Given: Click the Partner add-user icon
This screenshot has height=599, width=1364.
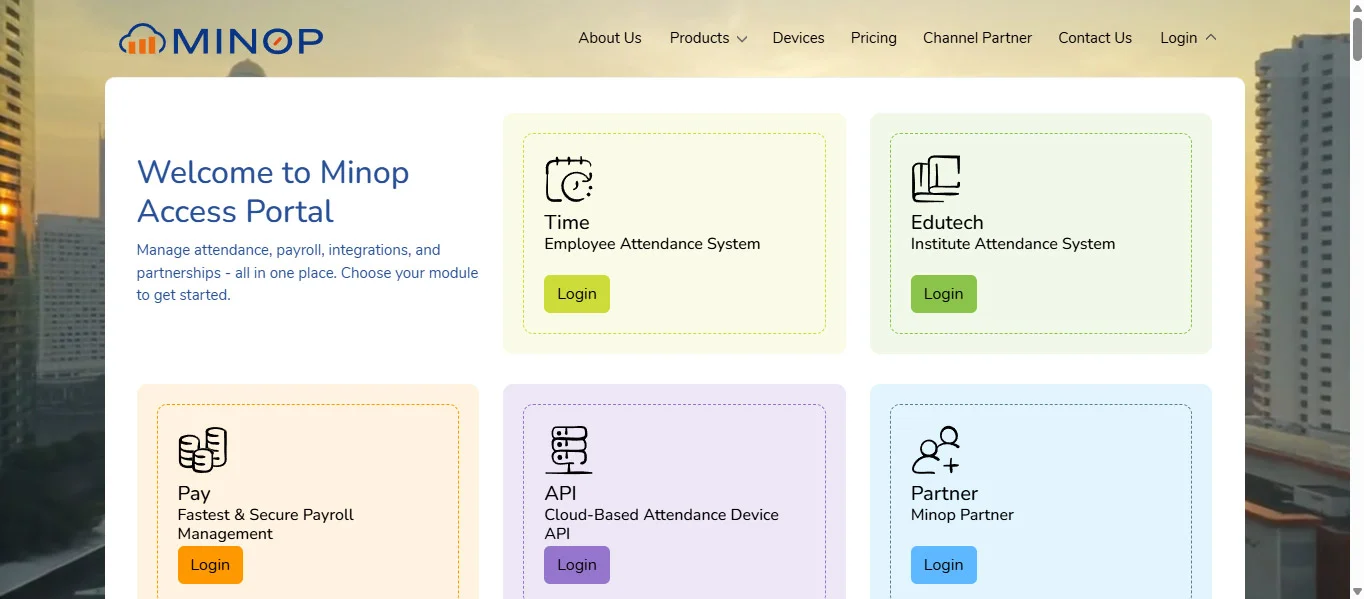Looking at the screenshot, I should tap(935, 450).
